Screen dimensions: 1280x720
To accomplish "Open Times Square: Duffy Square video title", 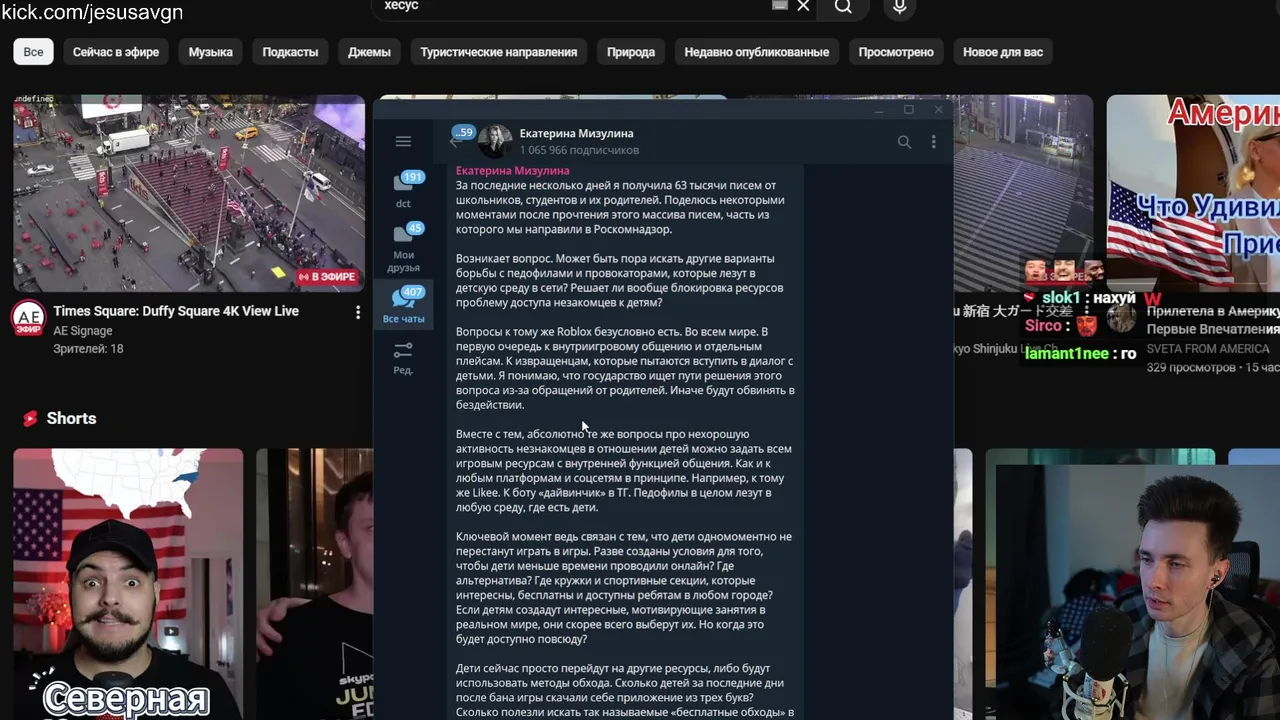I will click(x=176, y=311).
